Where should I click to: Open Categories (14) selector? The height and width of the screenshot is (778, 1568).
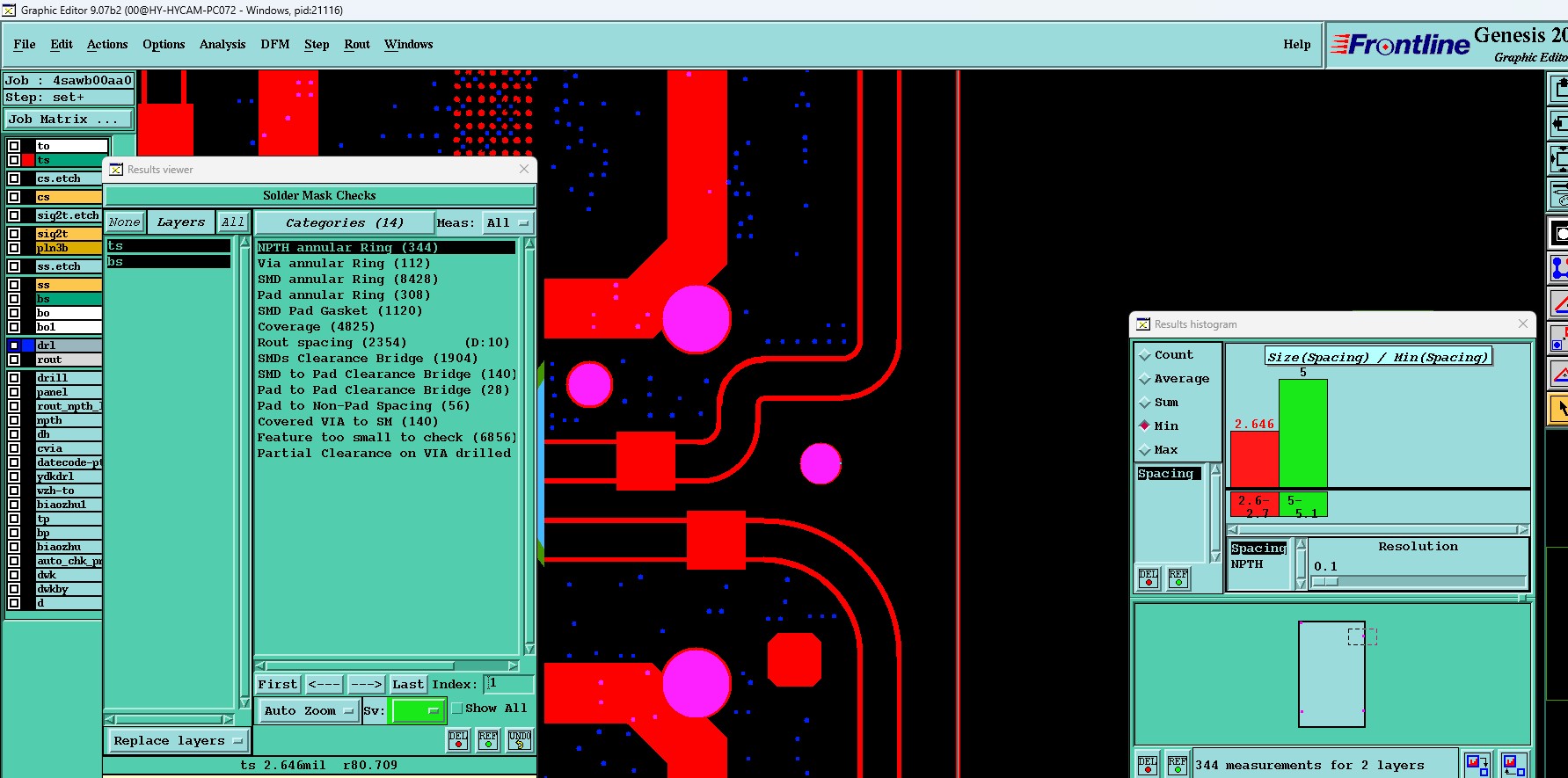(x=345, y=223)
